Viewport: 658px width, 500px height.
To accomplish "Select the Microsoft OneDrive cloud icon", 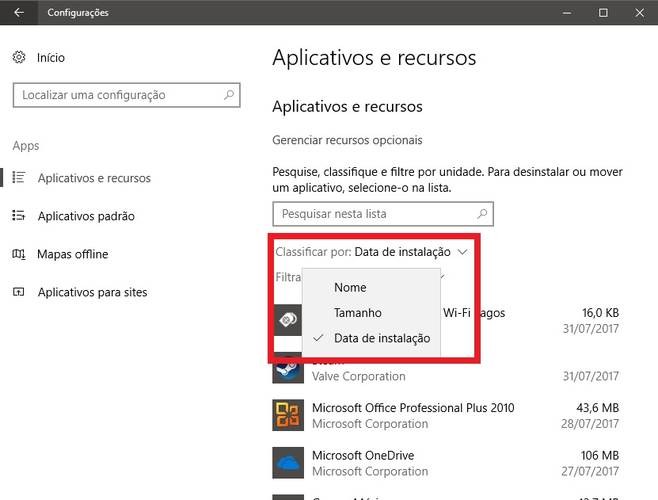I will [288, 463].
